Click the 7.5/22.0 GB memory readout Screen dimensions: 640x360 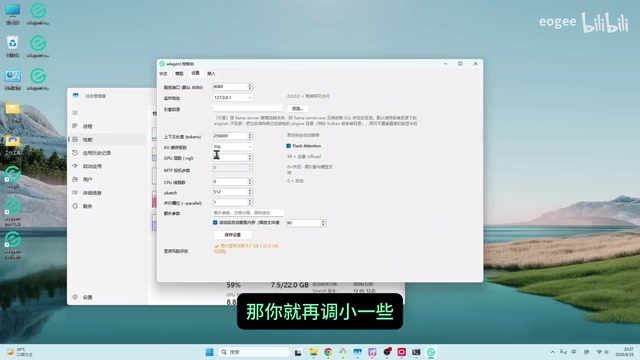(x=289, y=285)
